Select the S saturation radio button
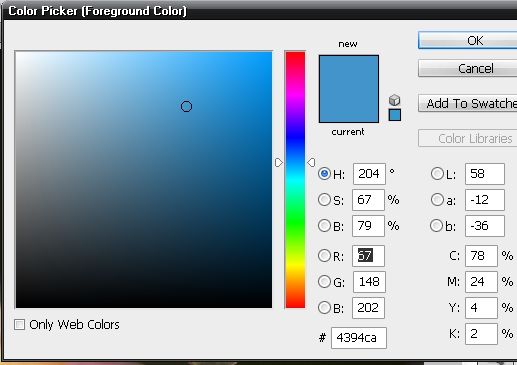 [324, 200]
